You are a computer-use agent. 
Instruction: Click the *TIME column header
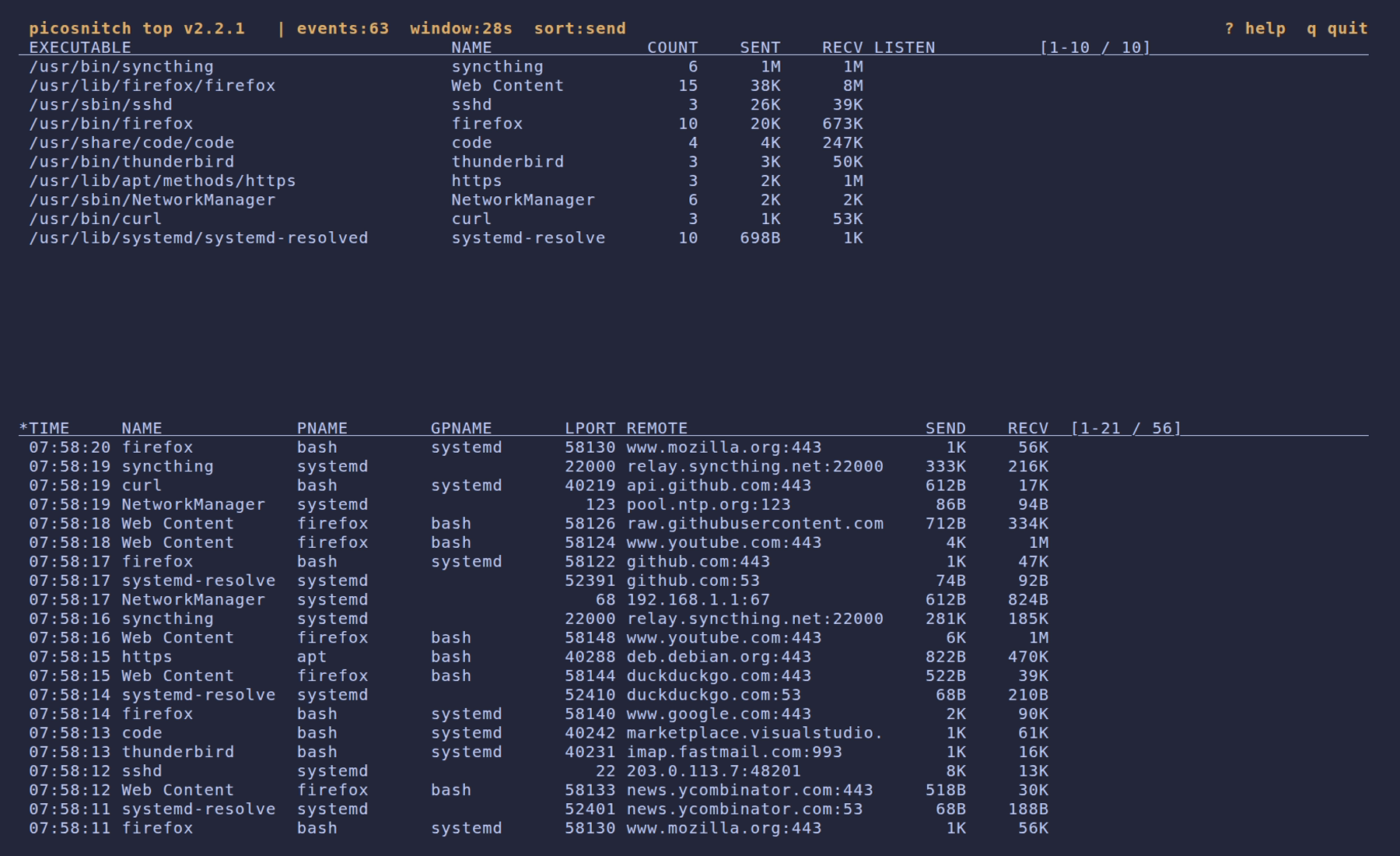pyautogui.click(x=44, y=429)
